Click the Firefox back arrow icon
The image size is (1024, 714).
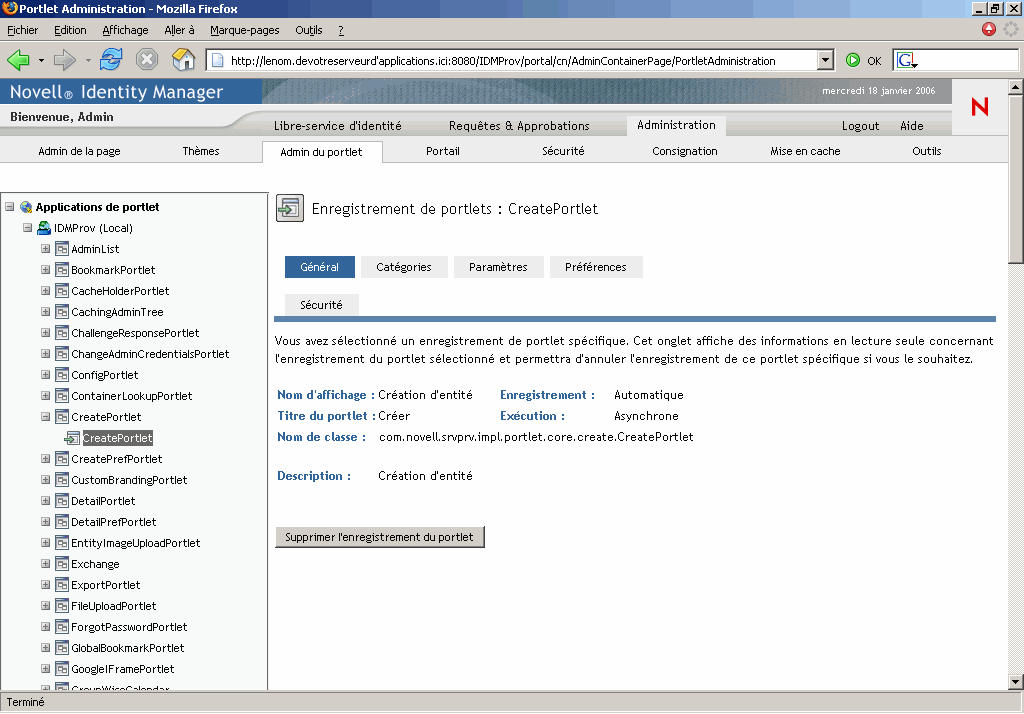[x=18, y=60]
